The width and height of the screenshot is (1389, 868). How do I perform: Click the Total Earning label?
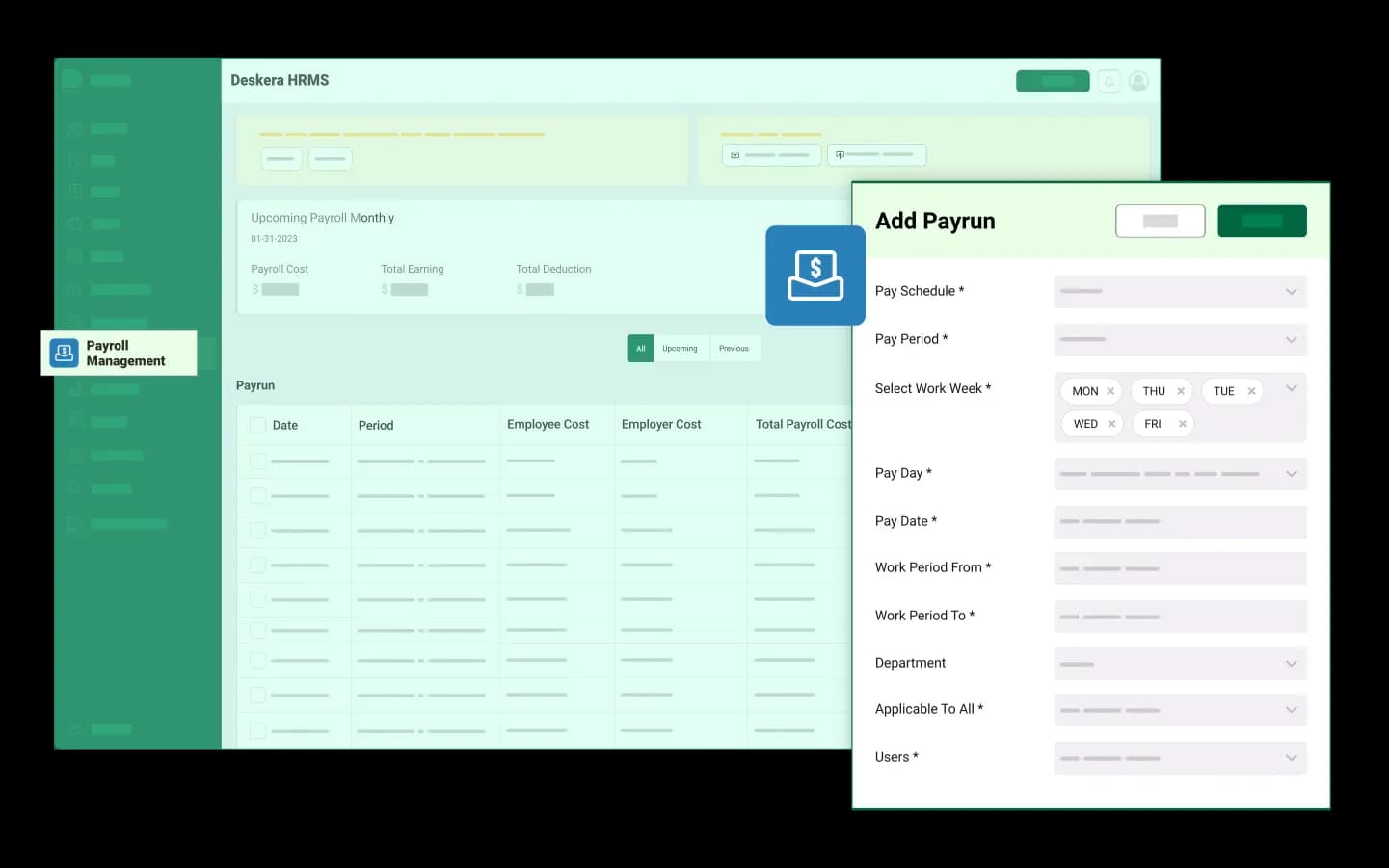(x=413, y=269)
